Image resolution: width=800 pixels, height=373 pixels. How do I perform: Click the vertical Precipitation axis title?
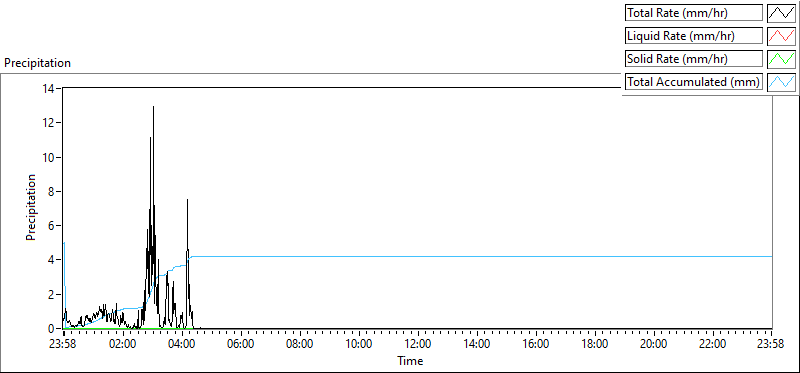coord(31,207)
